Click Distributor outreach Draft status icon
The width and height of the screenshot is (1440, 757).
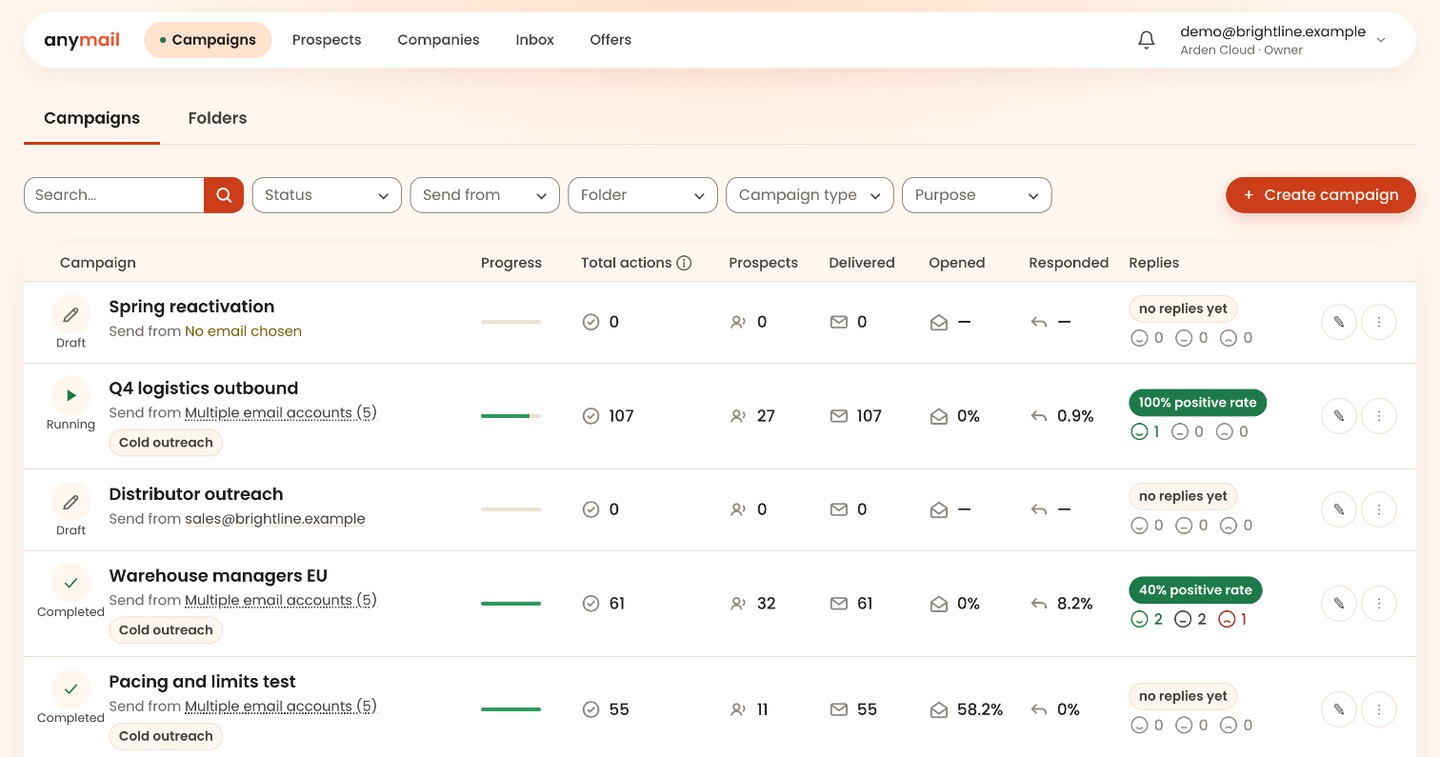[x=71, y=502]
